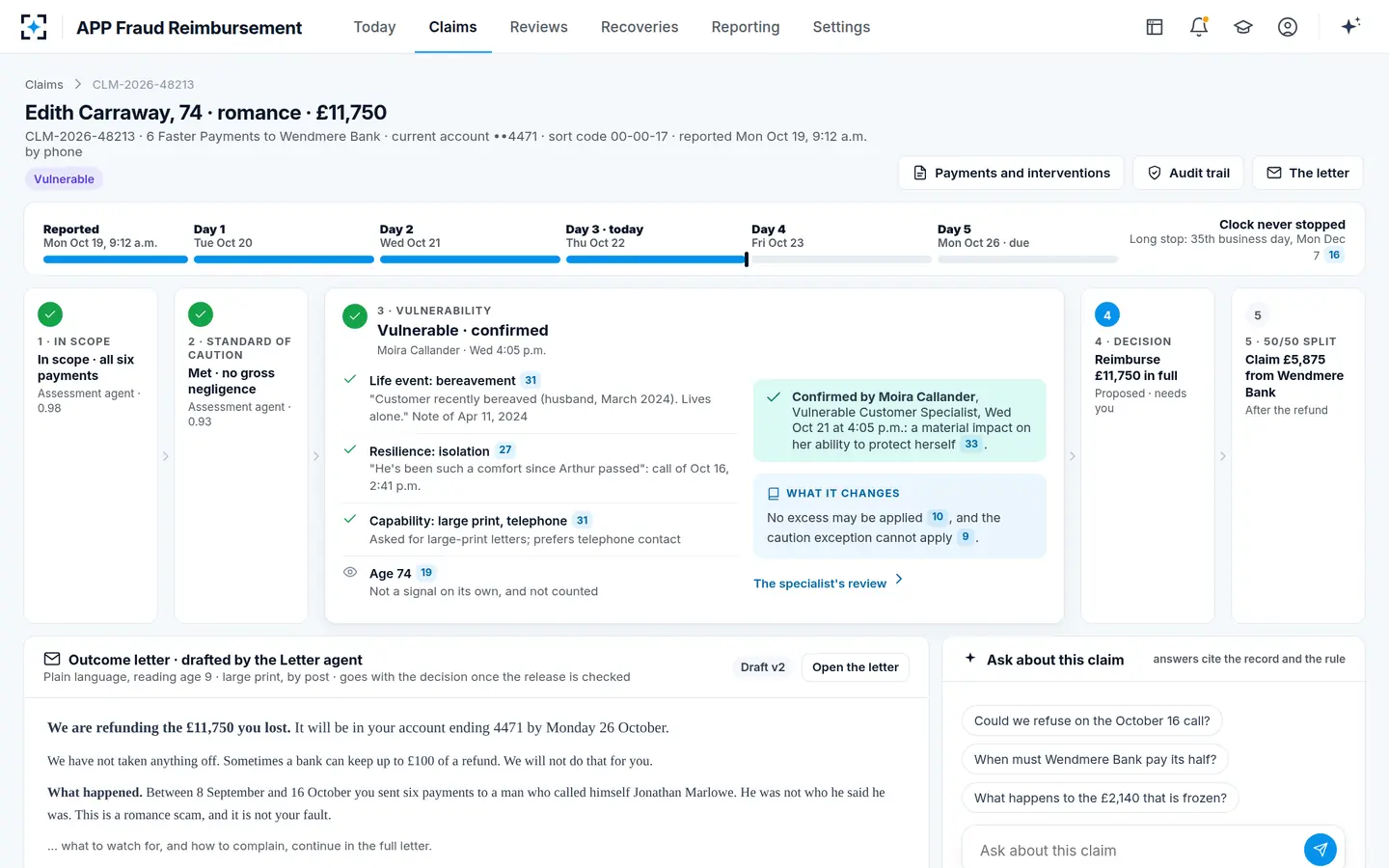
Task: Click the eye icon beside Age 74
Action: tap(350, 572)
